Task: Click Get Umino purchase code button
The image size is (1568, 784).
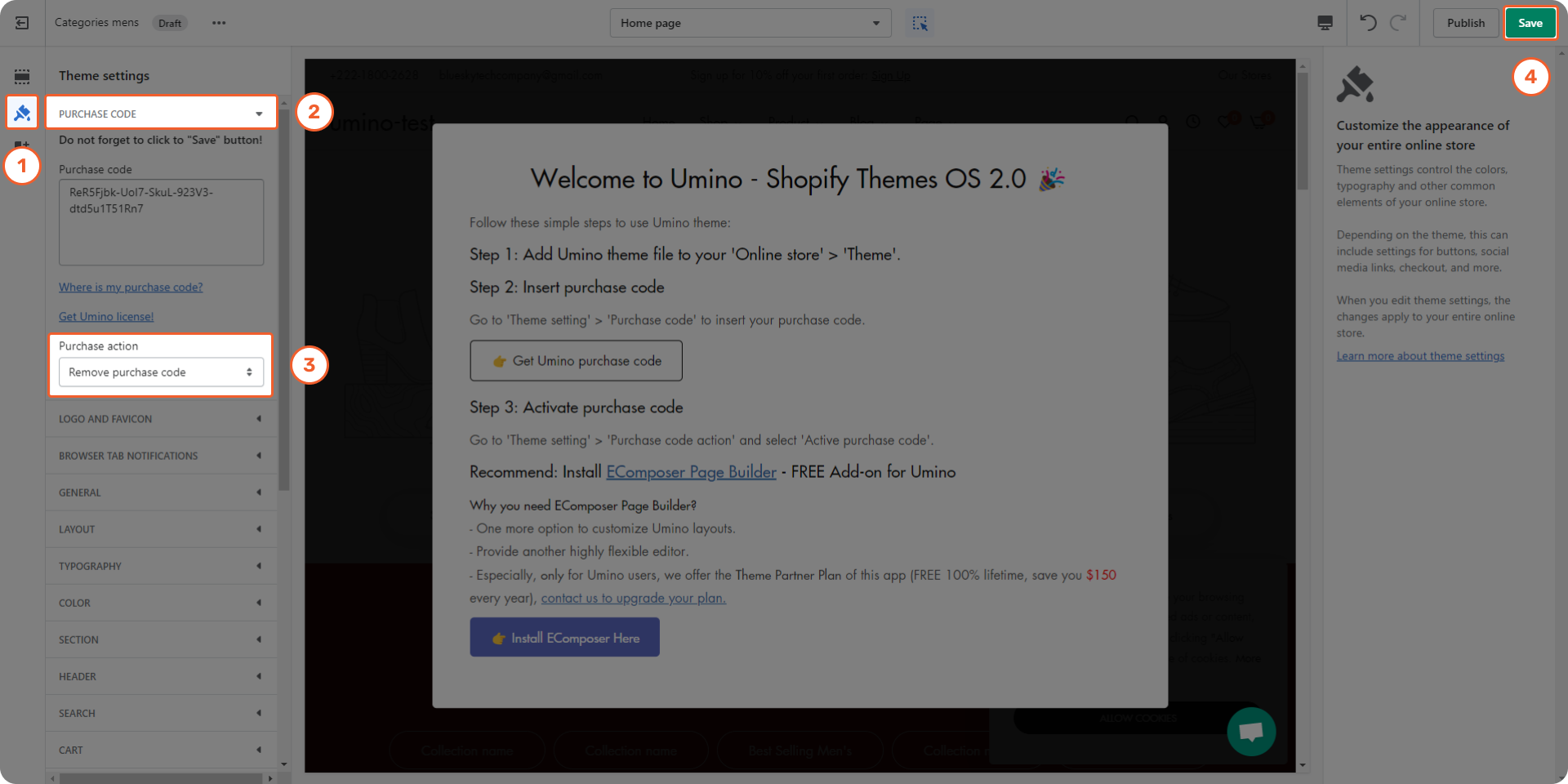Action: pyautogui.click(x=576, y=361)
